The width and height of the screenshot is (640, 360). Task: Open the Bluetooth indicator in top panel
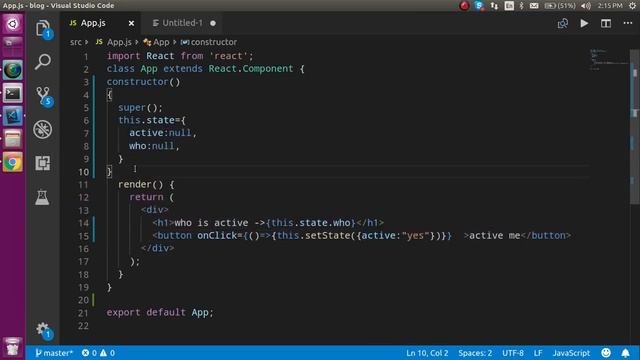[521, 5]
